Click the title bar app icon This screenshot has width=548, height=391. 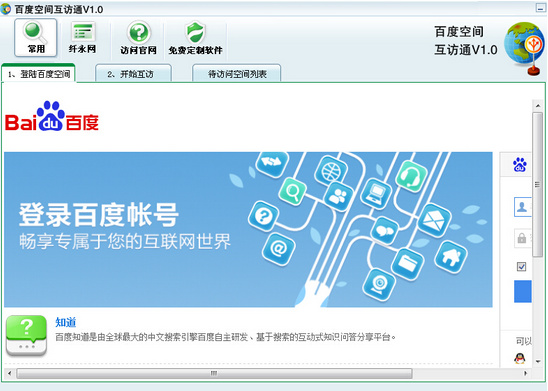6,9
